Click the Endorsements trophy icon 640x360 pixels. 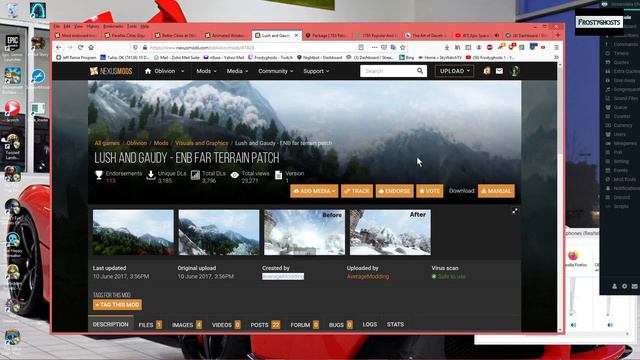pyautogui.click(x=99, y=175)
